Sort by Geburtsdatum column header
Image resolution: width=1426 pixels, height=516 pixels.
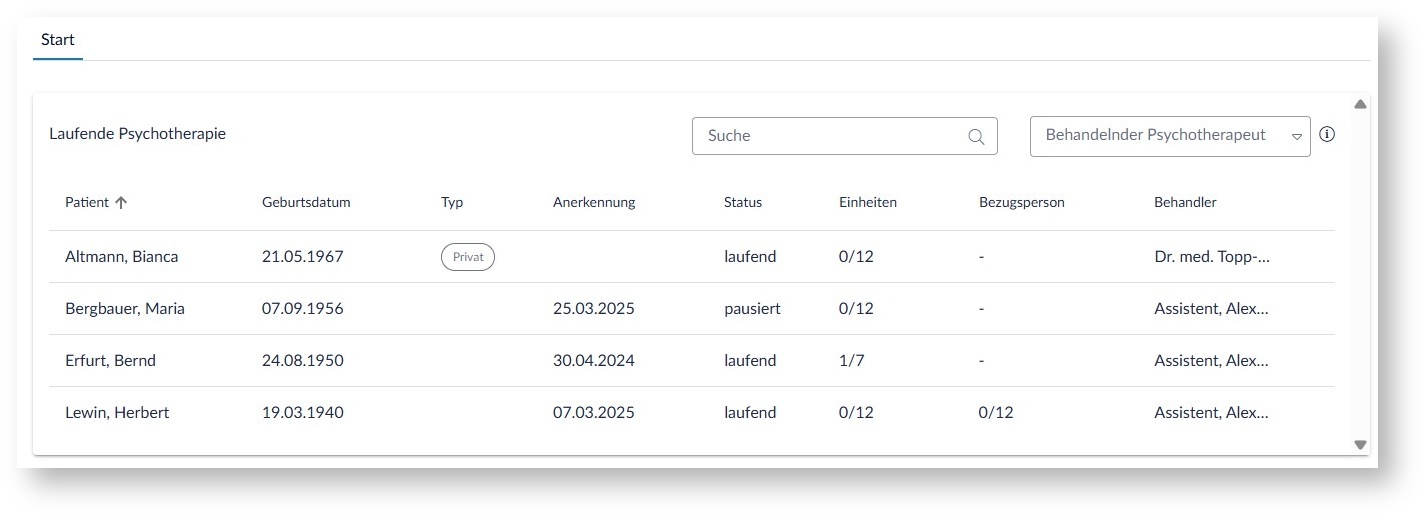coord(306,203)
